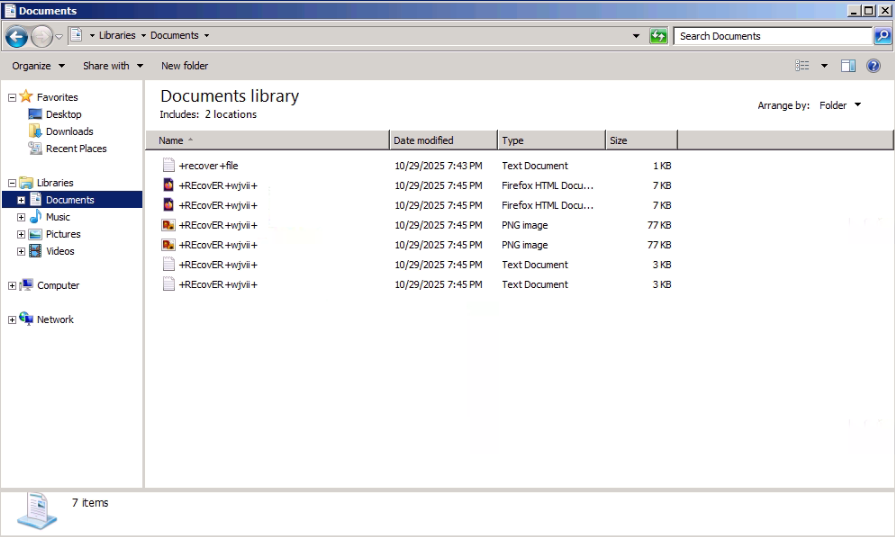Select the file name +recover+file

208,165
